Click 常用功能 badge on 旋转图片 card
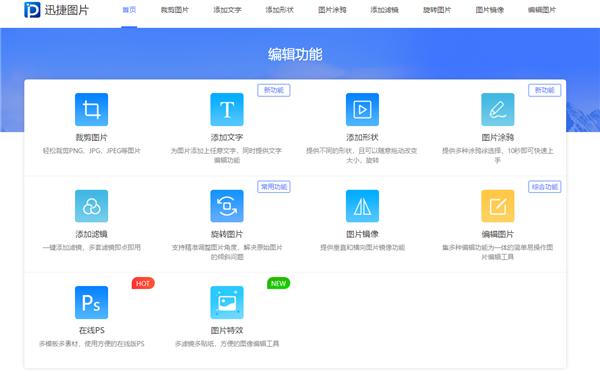Viewport: 600px width, 372px height. tap(274, 187)
